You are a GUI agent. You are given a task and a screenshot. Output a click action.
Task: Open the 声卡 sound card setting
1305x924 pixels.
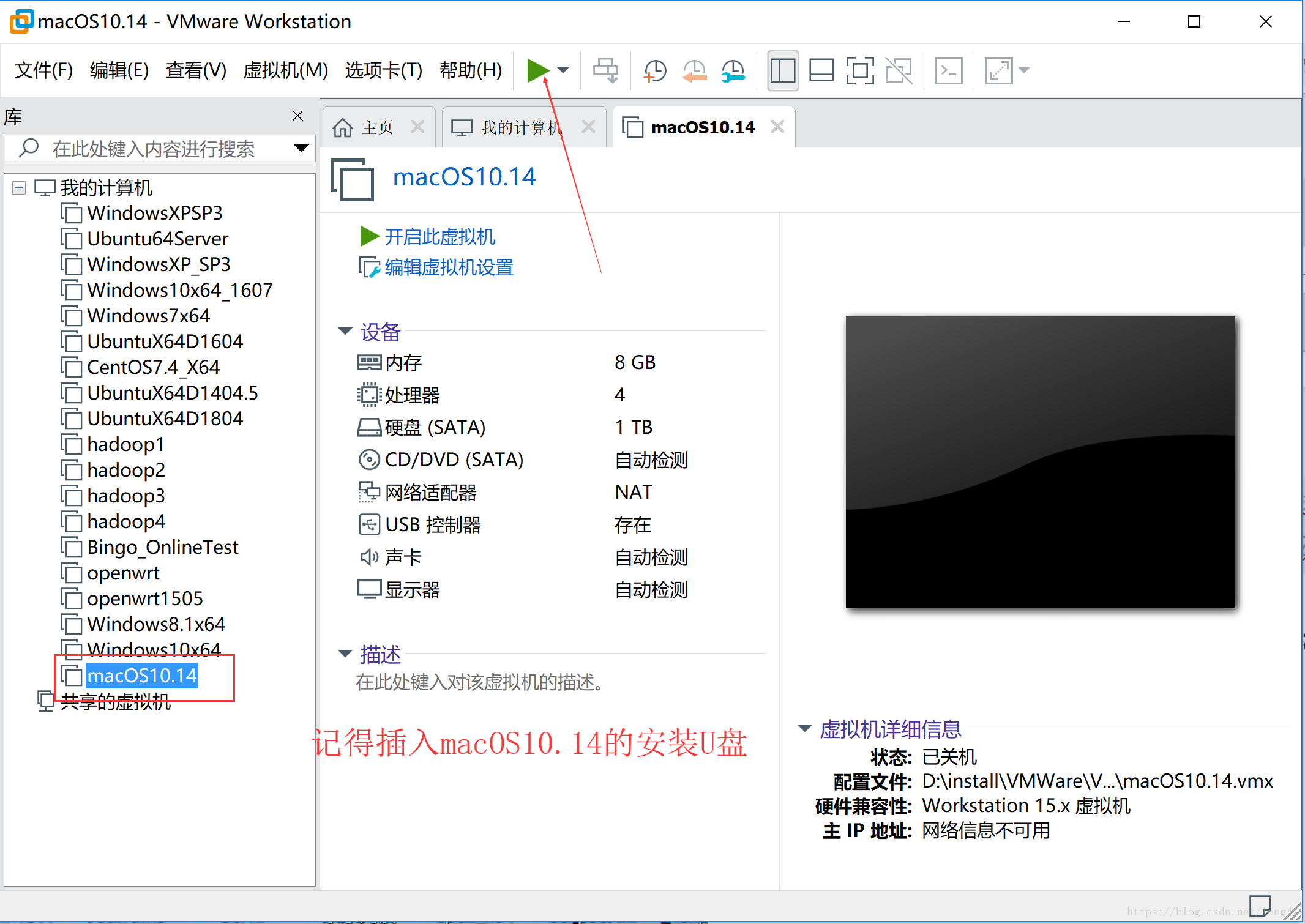coord(390,557)
